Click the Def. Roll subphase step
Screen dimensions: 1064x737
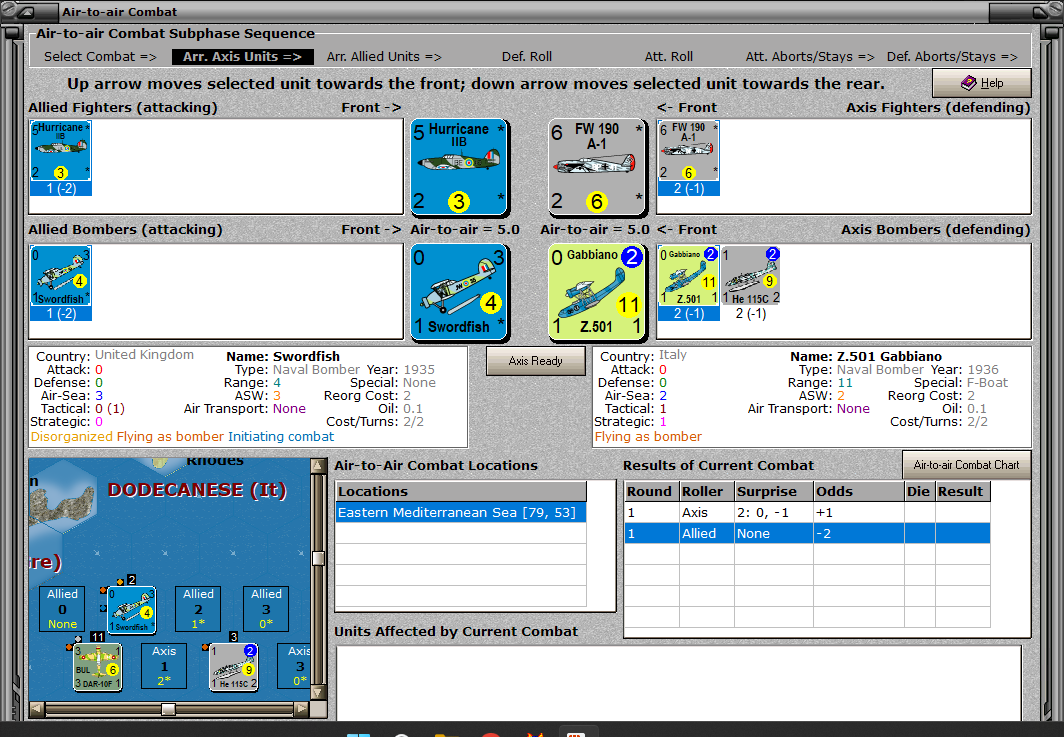point(527,57)
